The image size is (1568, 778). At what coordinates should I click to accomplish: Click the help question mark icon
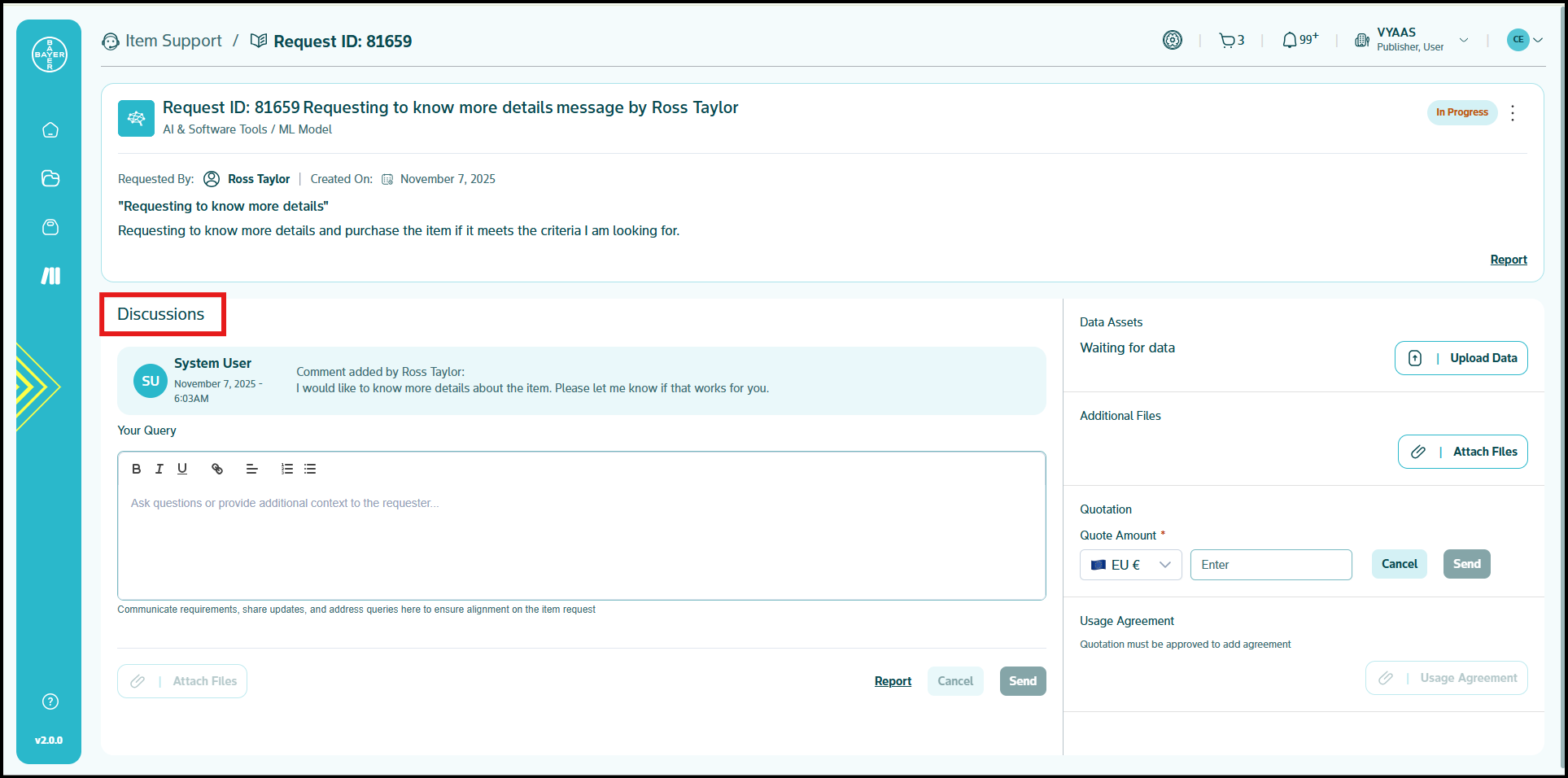coord(50,702)
